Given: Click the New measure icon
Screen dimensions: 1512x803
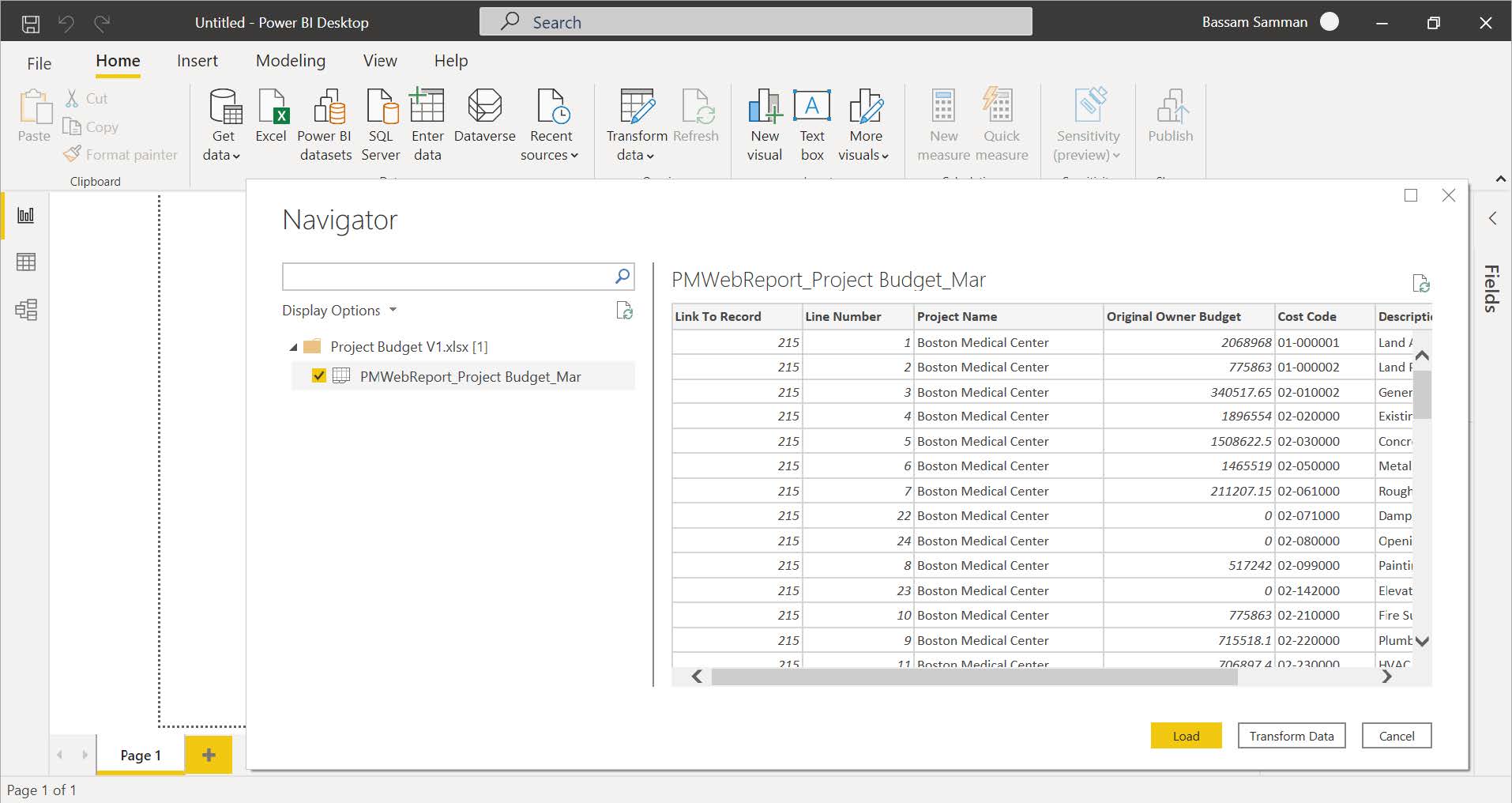Looking at the screenshot, I should click(944, 107).
